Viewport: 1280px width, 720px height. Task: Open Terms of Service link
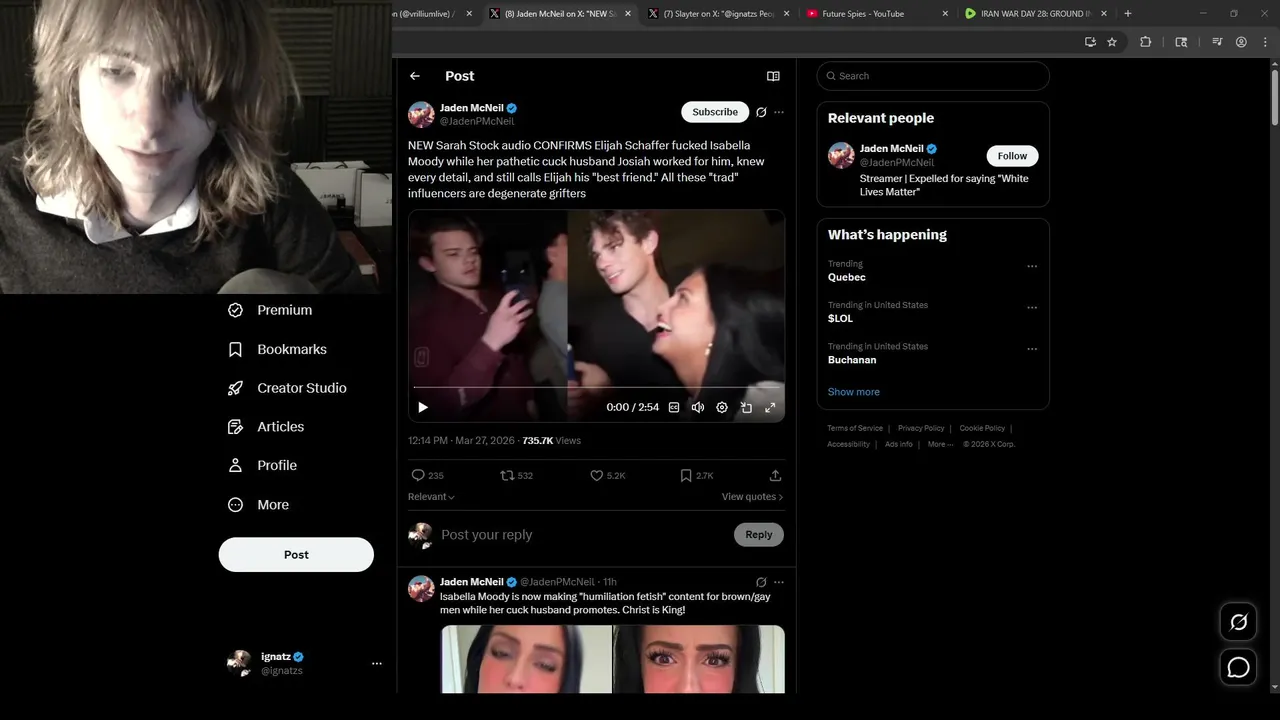click(x=855, y=428)
